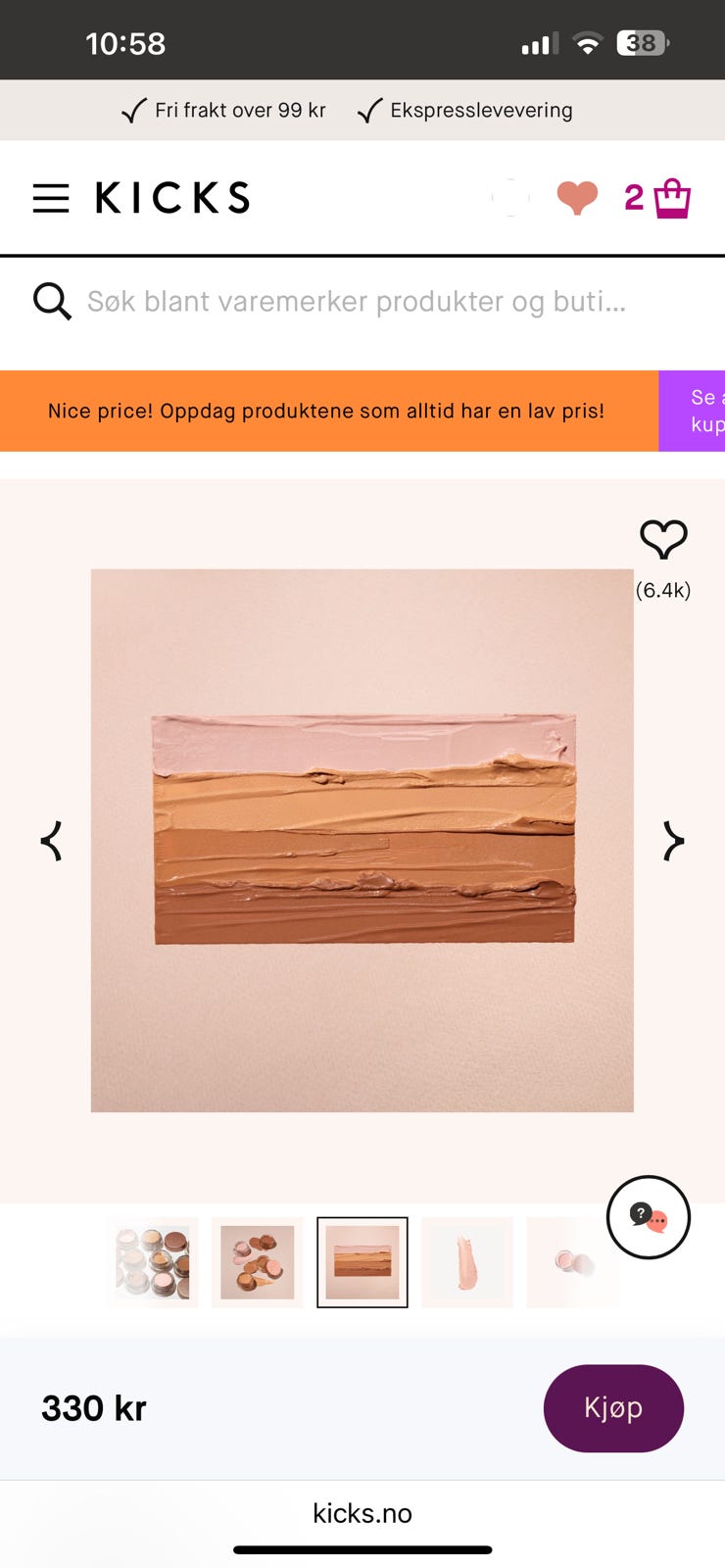Viewport: 725px width, 1568px height.
Task: Open the chat help bubble
Action: 649,1217
